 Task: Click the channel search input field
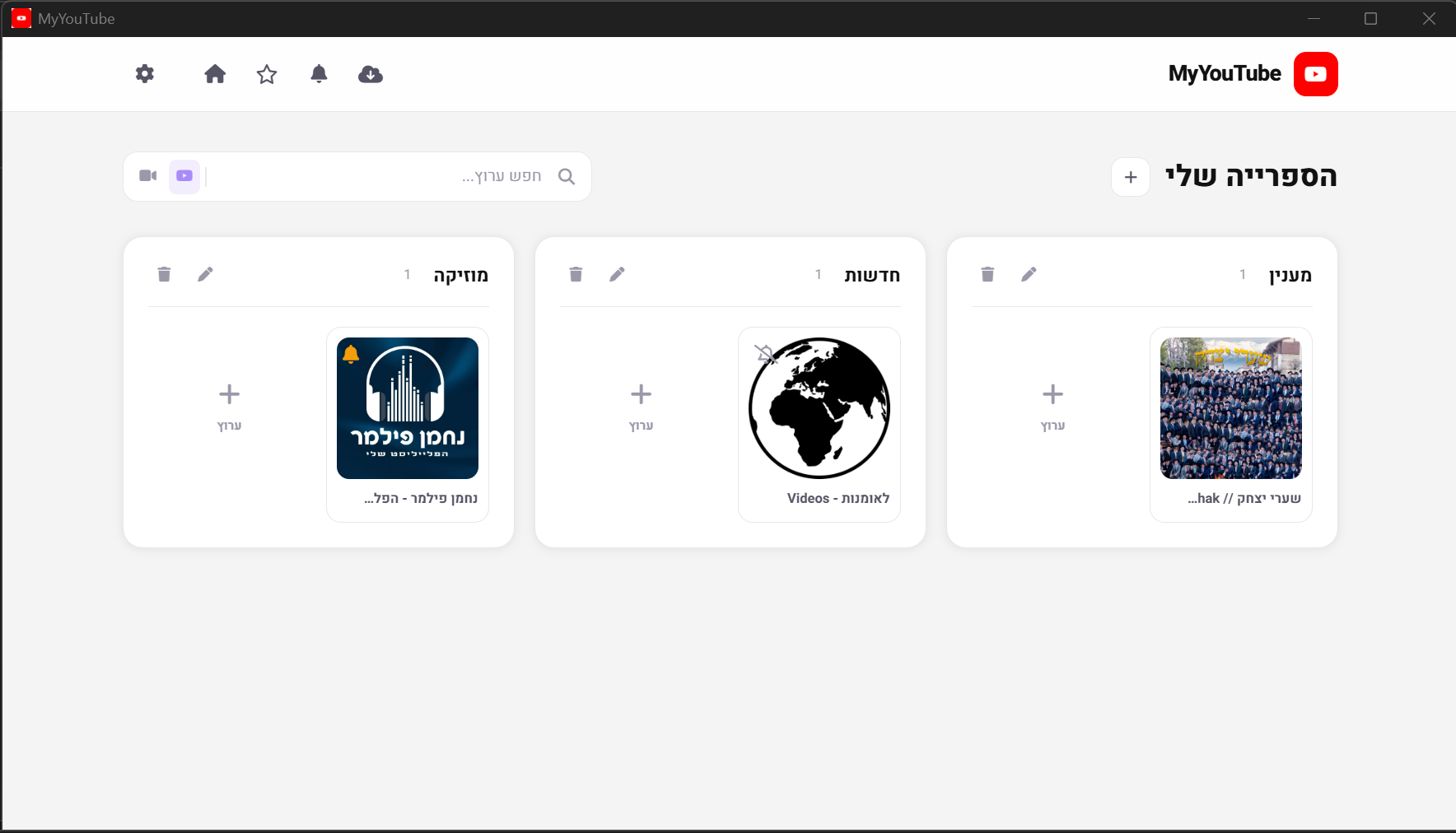coord(379,176)
